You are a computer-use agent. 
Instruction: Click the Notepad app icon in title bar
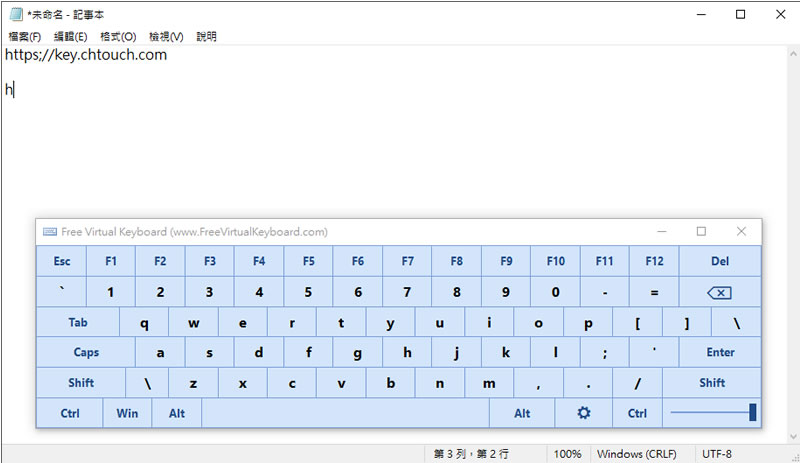tap(16, 14)
